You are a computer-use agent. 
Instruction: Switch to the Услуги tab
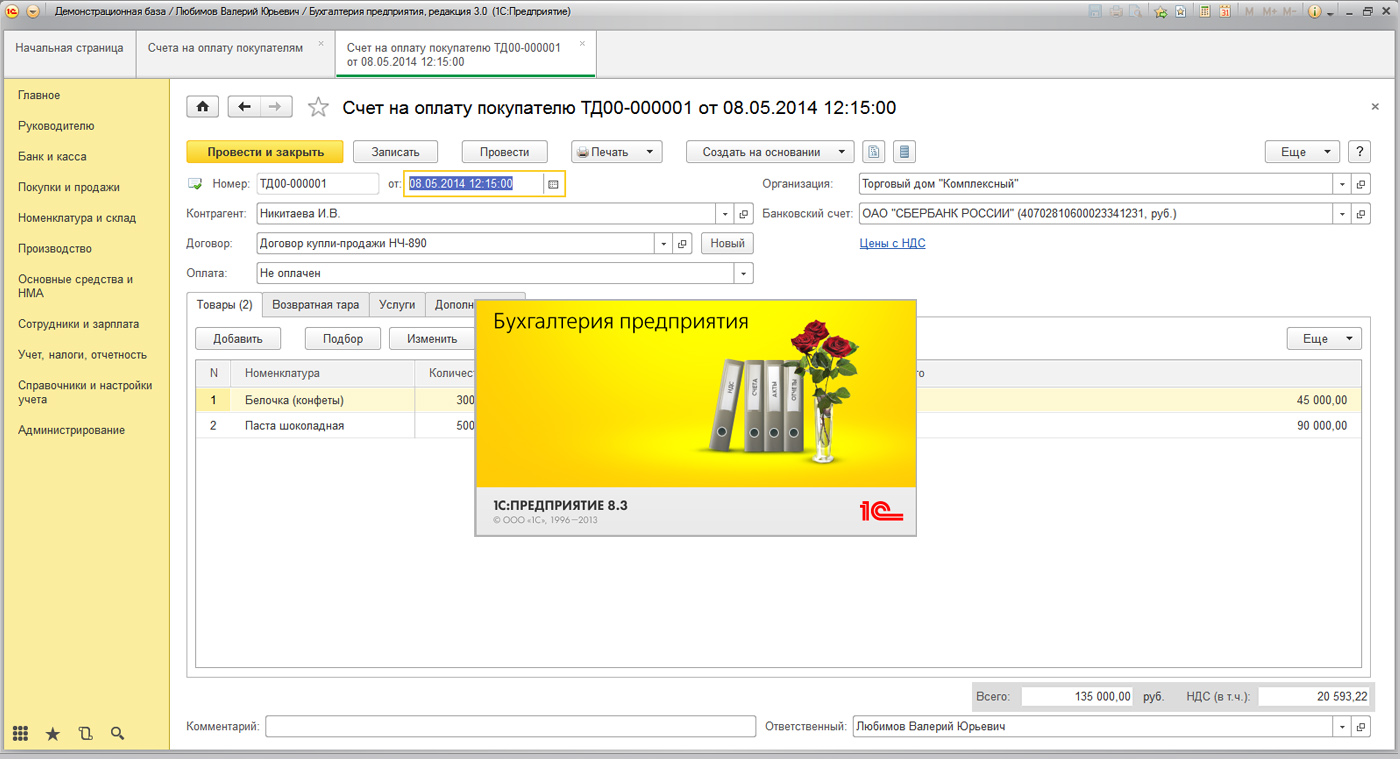tap(397, 304)
